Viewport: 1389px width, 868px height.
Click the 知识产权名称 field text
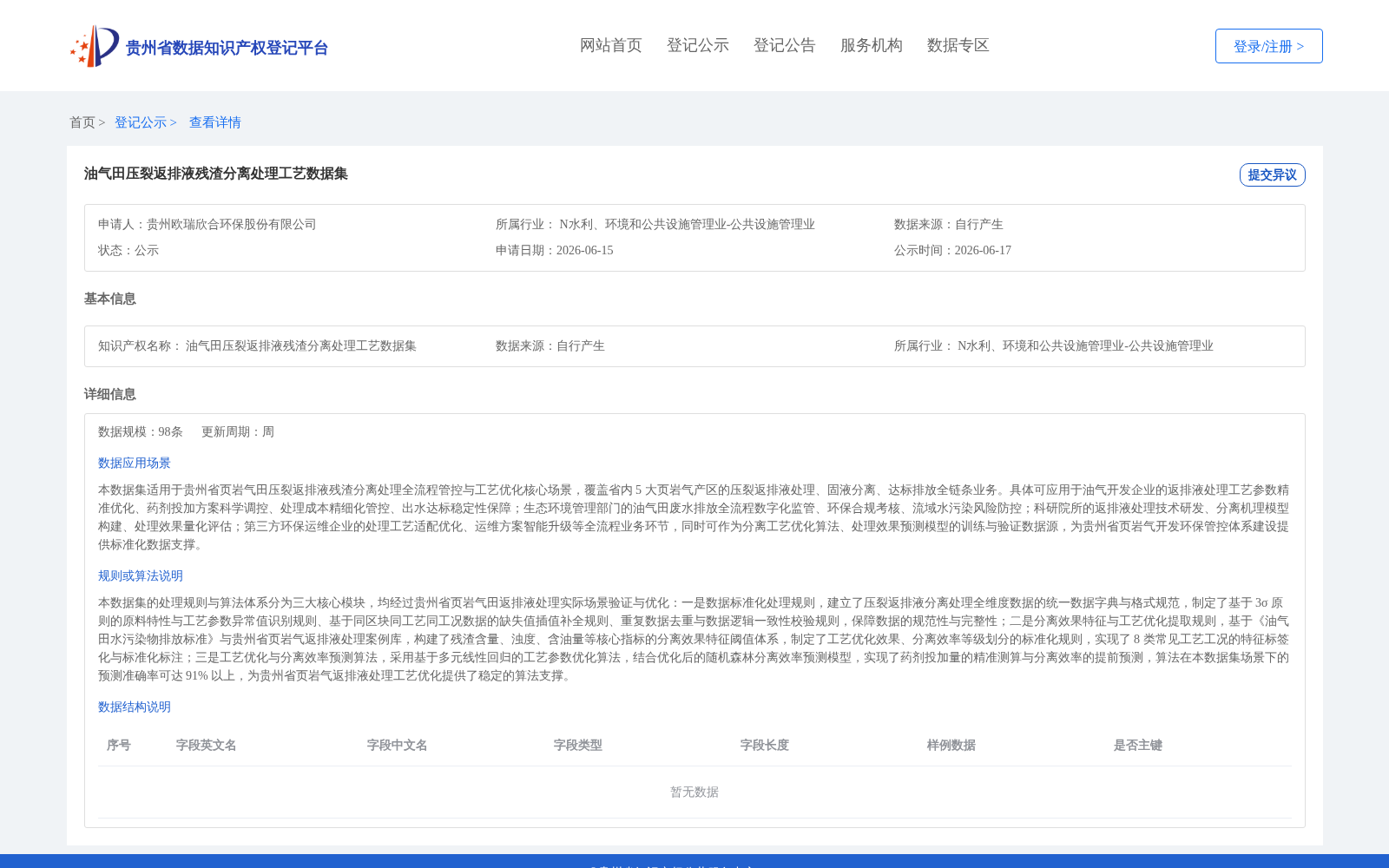pyautogui.click(x=258, y=345)
